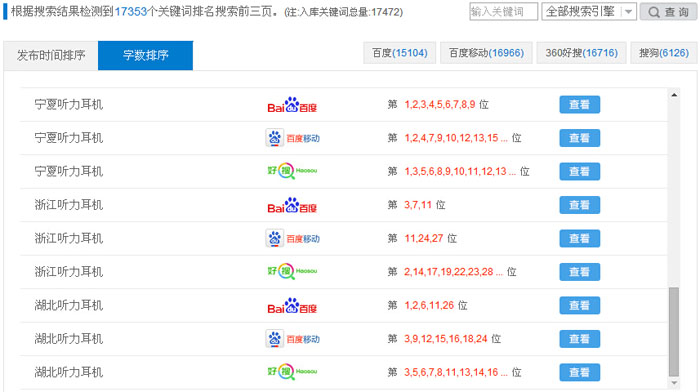Click ranking text 1,2,3,4,5,6,7,8,9
700x392 pixels.
440,104
